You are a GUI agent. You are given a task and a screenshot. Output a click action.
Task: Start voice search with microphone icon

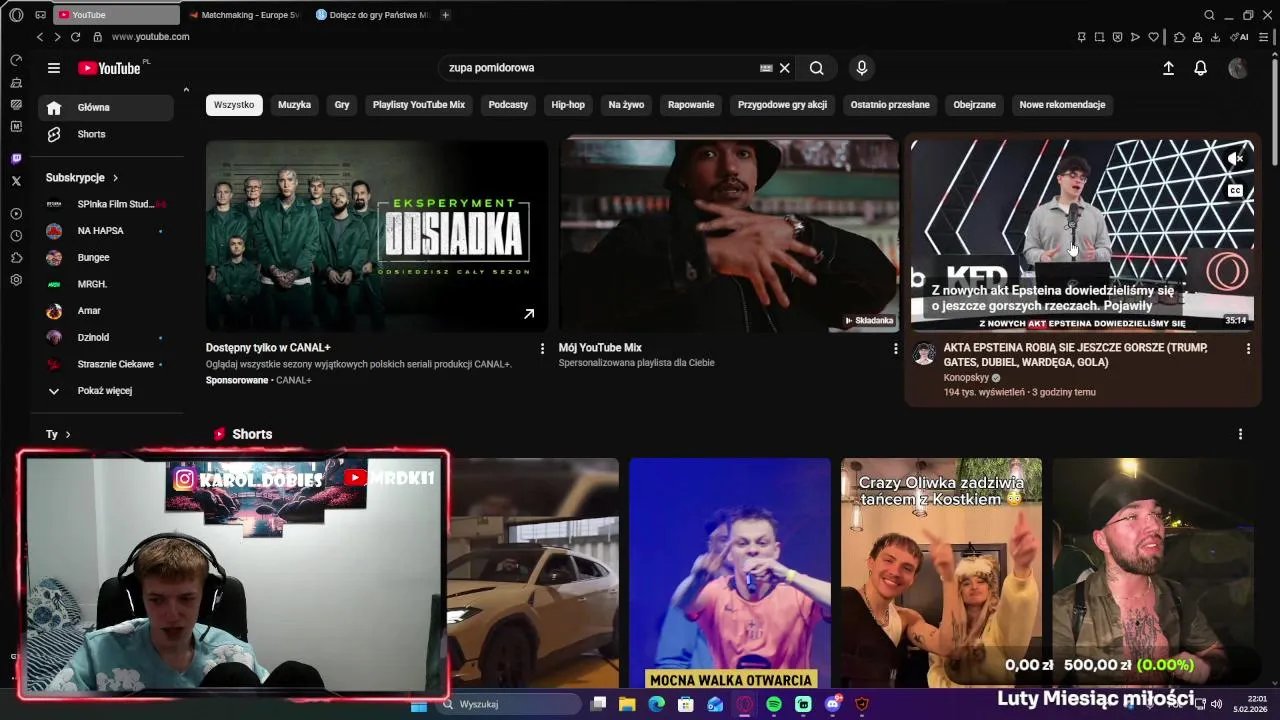click(x=862, y=68)
